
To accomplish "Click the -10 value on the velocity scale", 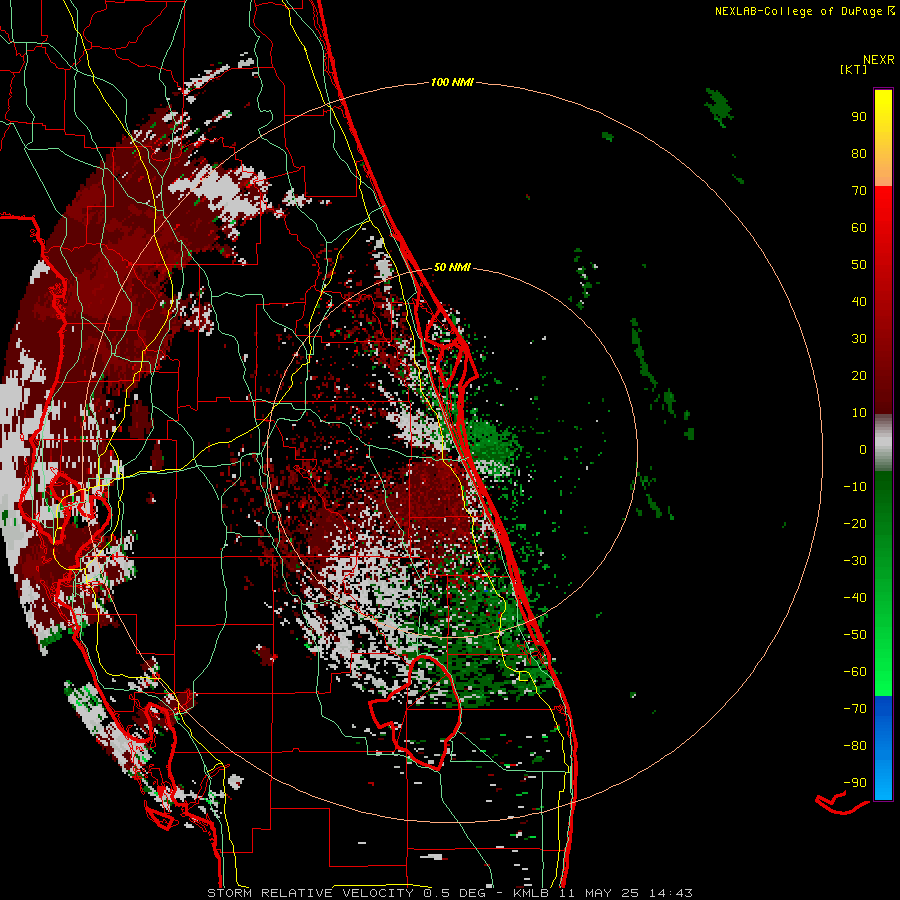I will pos(855,487).
